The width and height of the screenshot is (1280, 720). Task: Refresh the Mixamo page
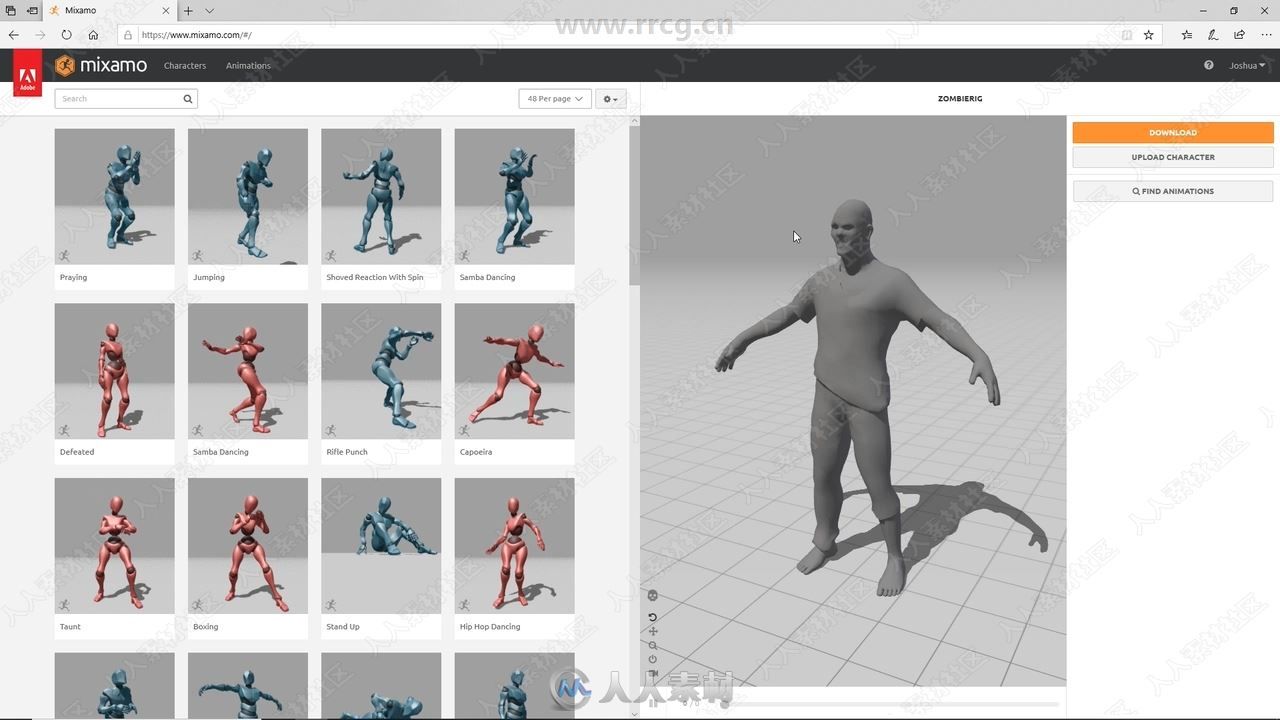click(x=66, y=35)
